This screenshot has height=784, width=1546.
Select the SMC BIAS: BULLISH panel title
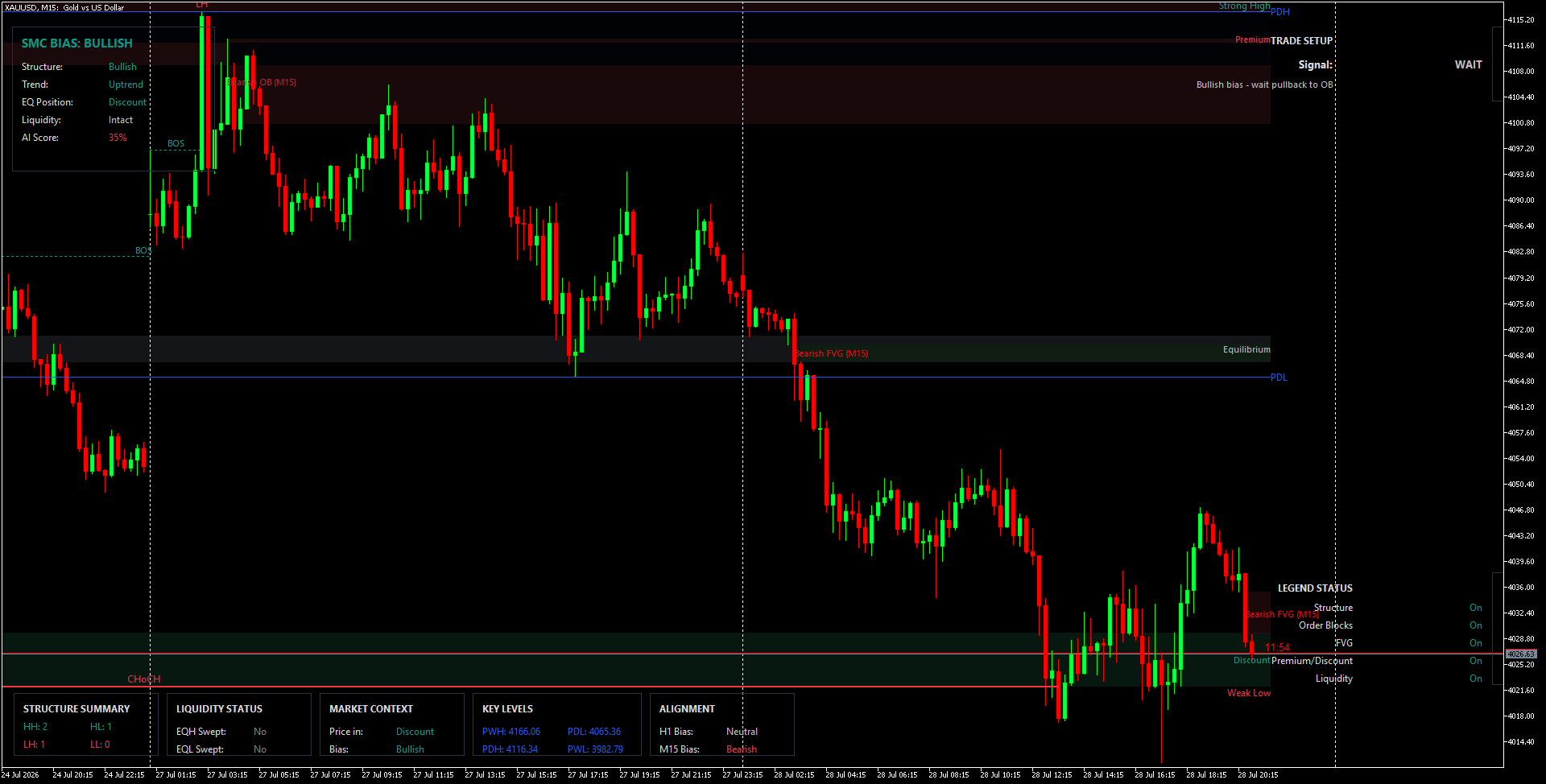[76, 43]
